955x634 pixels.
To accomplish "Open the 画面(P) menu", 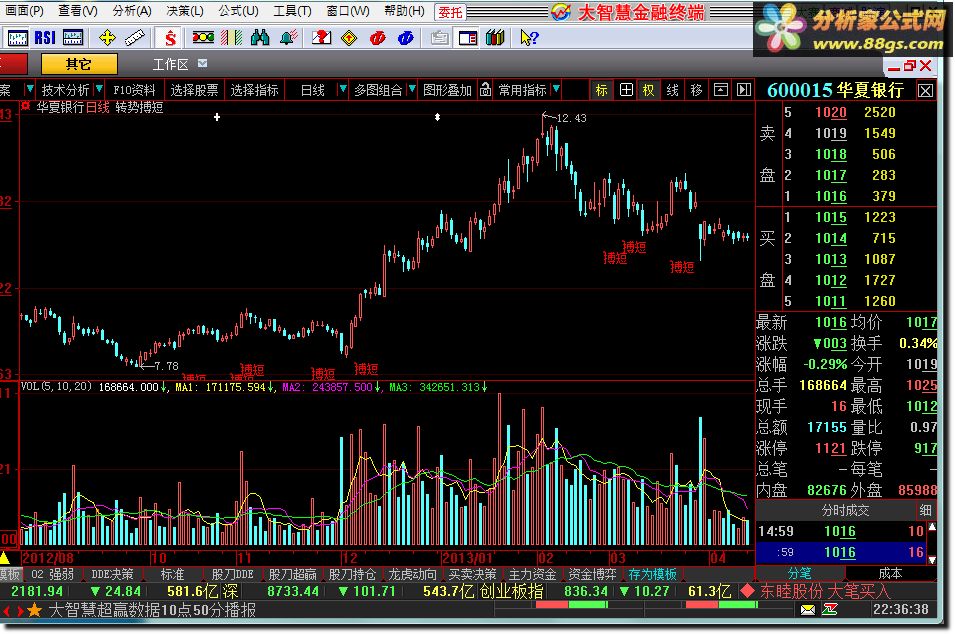I will pyautogui.click(x=24, y=10).
